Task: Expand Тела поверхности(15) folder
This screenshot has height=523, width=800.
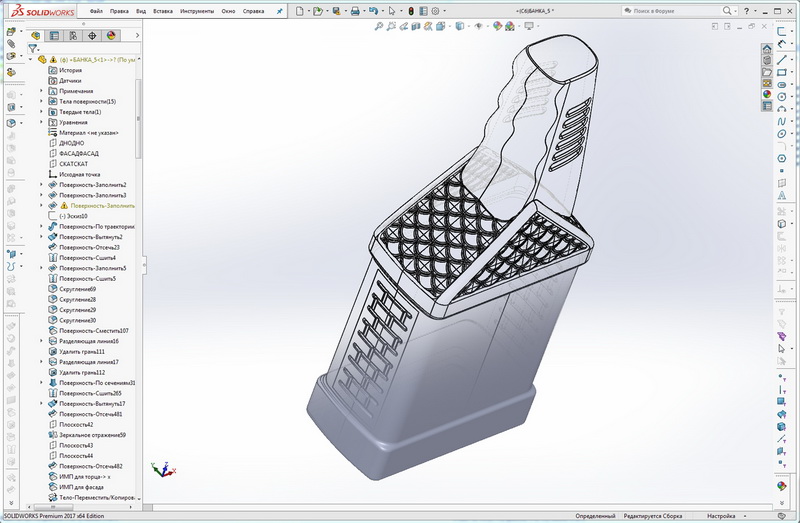Action: pyautogui.click(x=41, y=101)
